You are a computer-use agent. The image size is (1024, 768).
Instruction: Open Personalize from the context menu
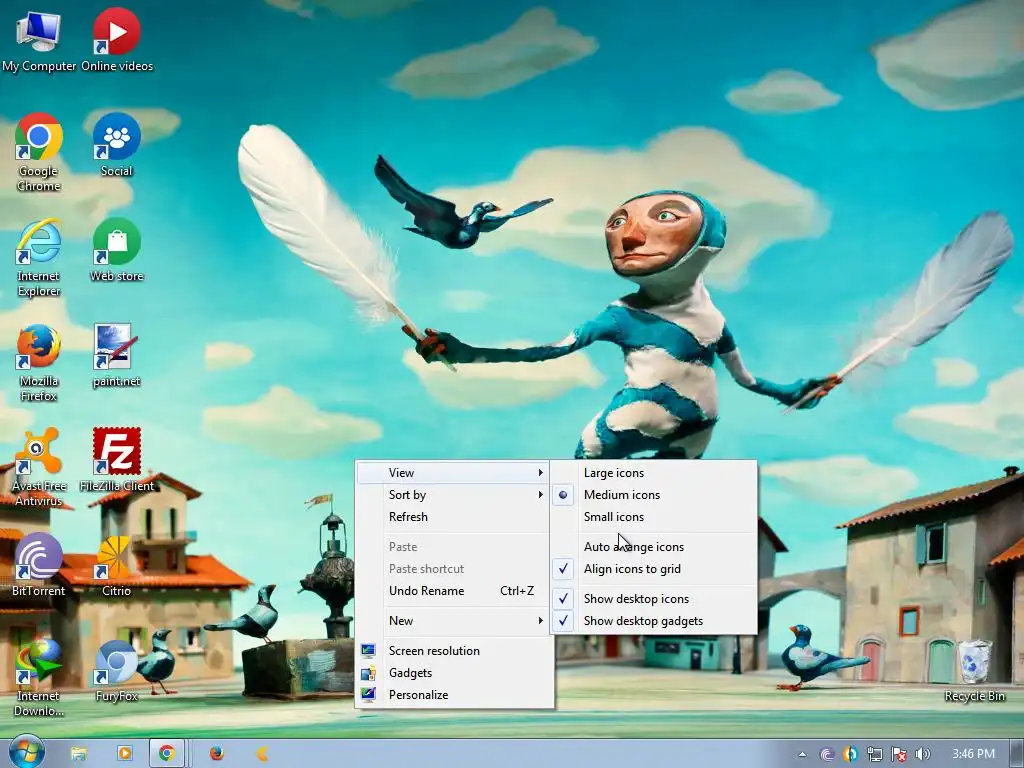(x=453, y=696)
